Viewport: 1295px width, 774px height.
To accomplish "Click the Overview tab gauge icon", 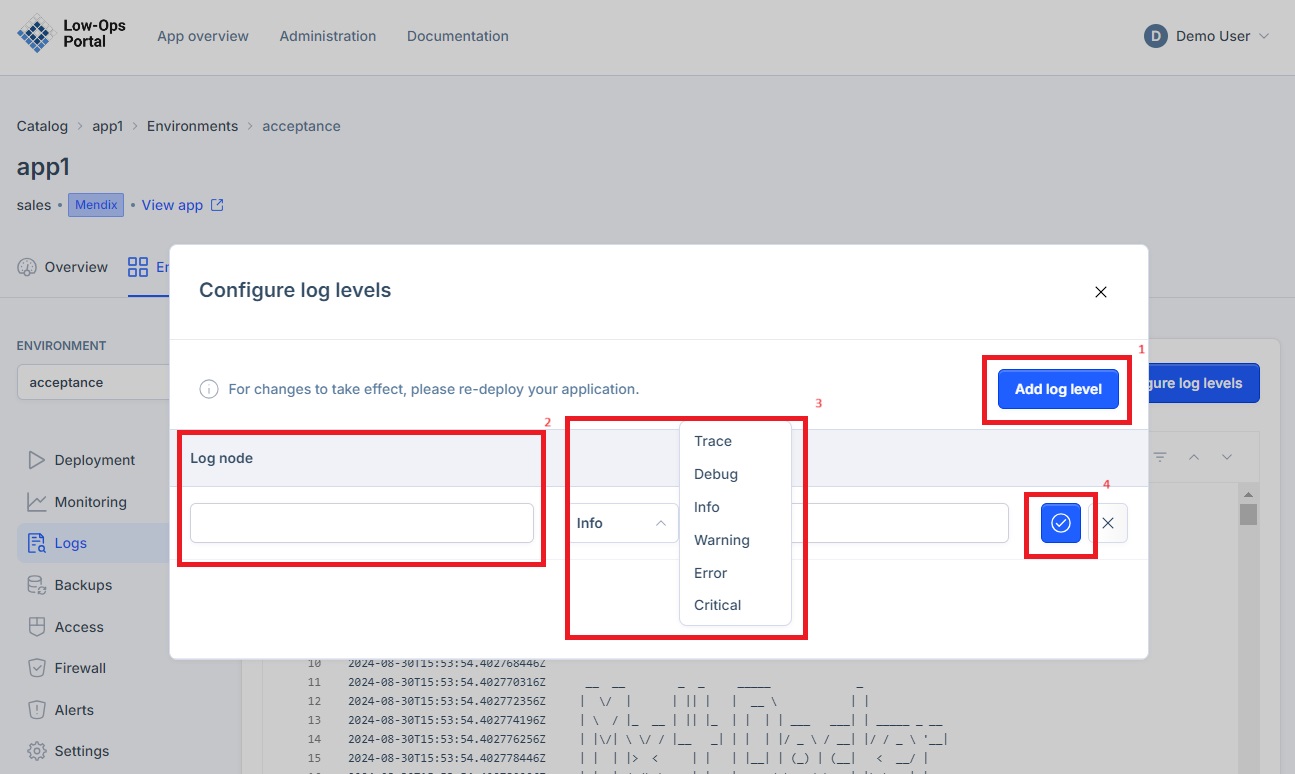I will click(27, 267).
